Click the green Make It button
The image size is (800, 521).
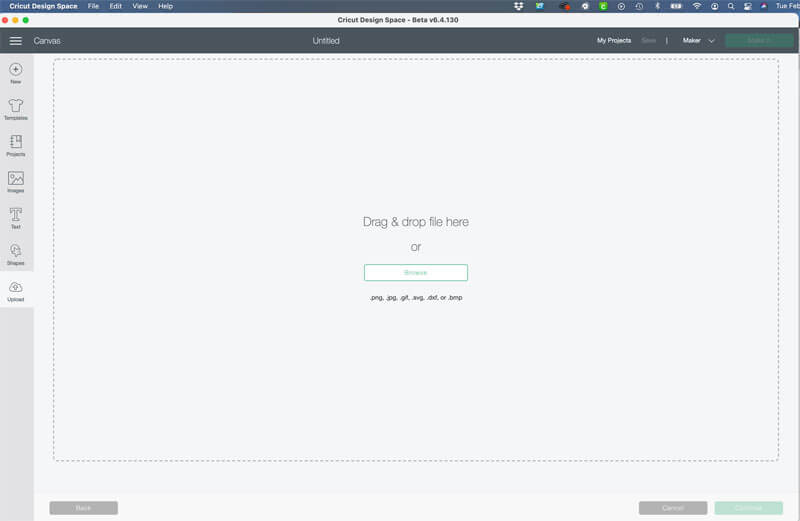(759, 40)
